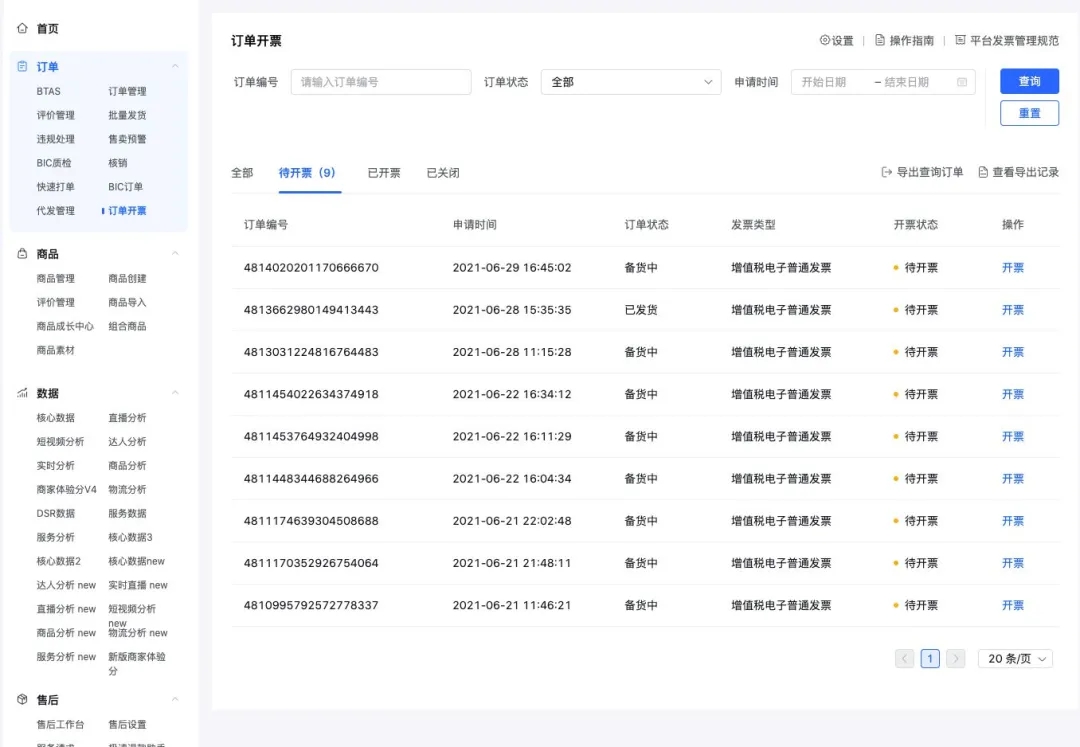Open 快速打单 in the sidebar
The image size is (1080, 747).
point(56,187)
